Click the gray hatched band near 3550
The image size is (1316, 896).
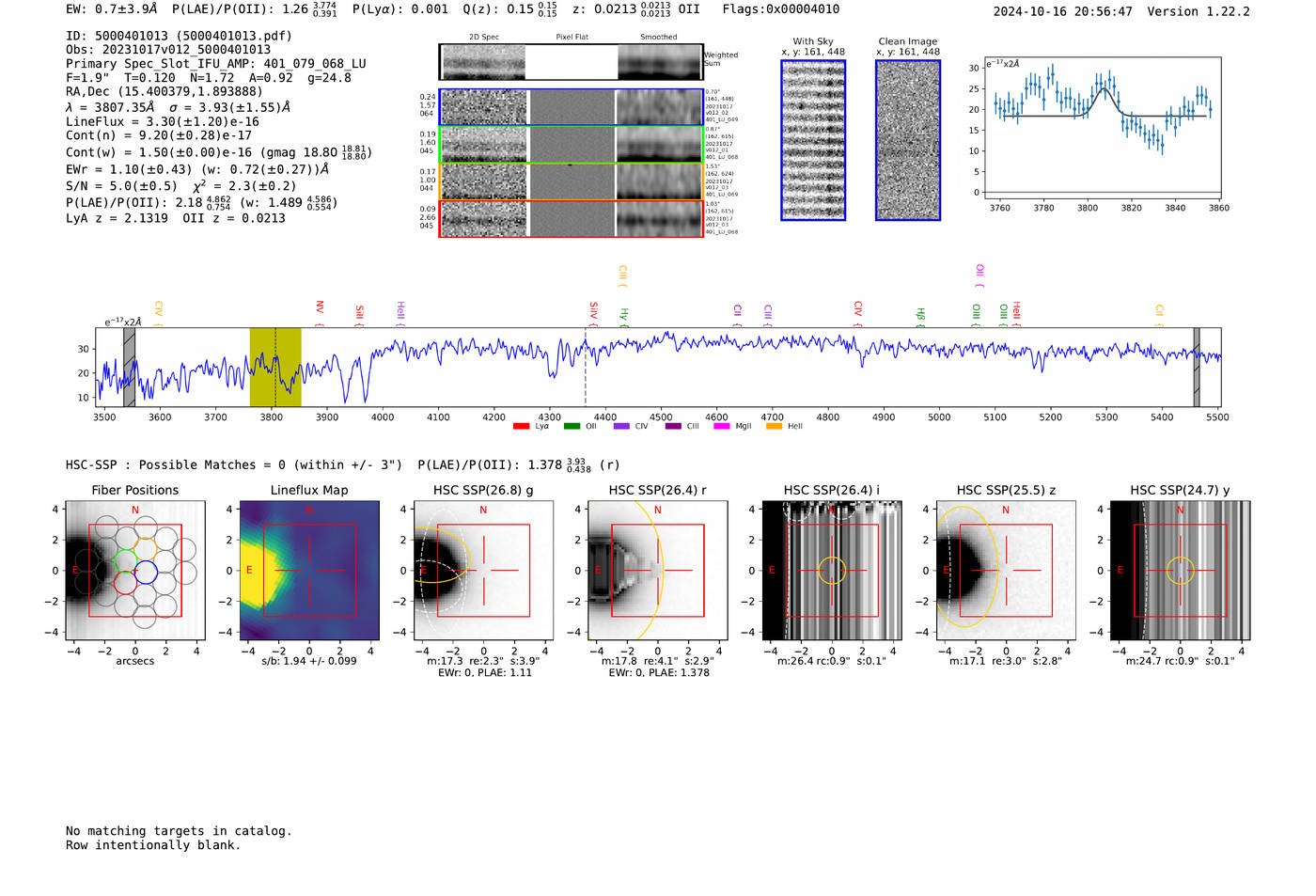[x=130, y=368]
